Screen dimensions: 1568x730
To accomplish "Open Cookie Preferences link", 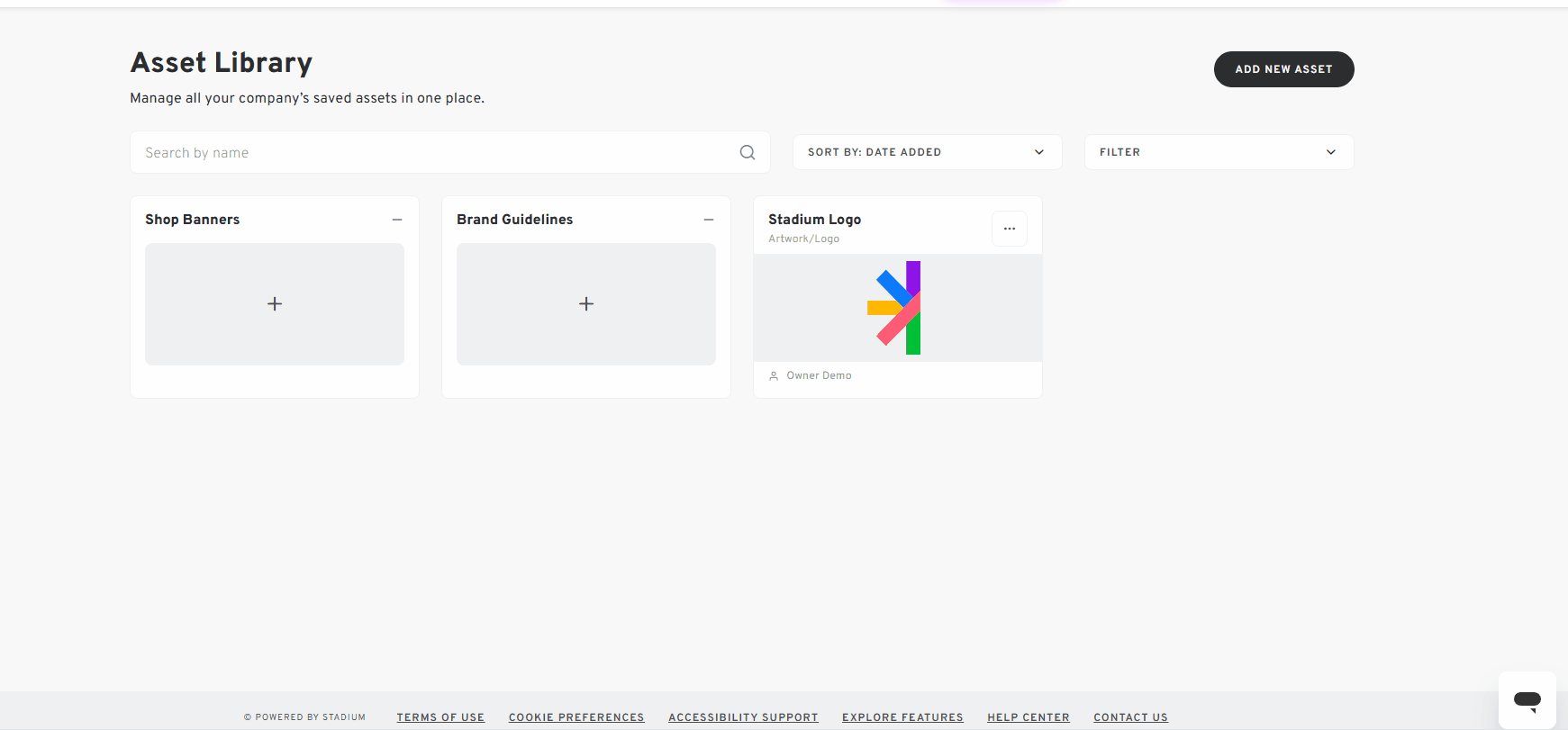I will [576, 717].
